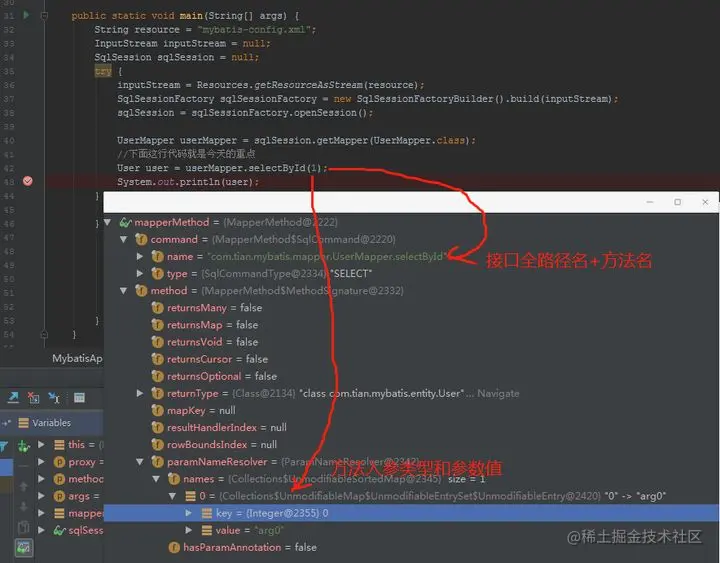Click the field icon beside returnType
Screen dimensions: 720x563
(158, 393)
